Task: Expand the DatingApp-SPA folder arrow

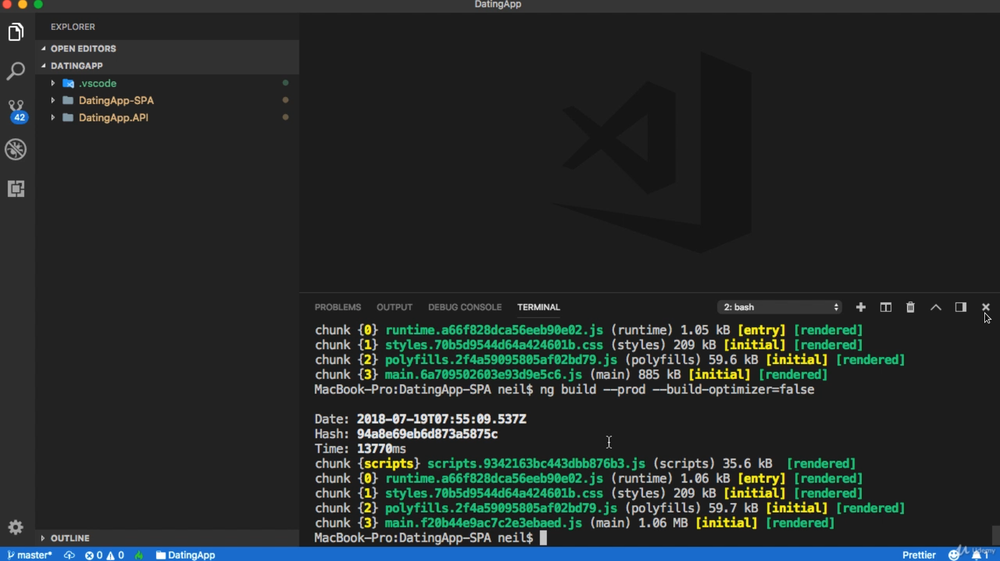Action: pyautogui.click(x=53, y=100)
